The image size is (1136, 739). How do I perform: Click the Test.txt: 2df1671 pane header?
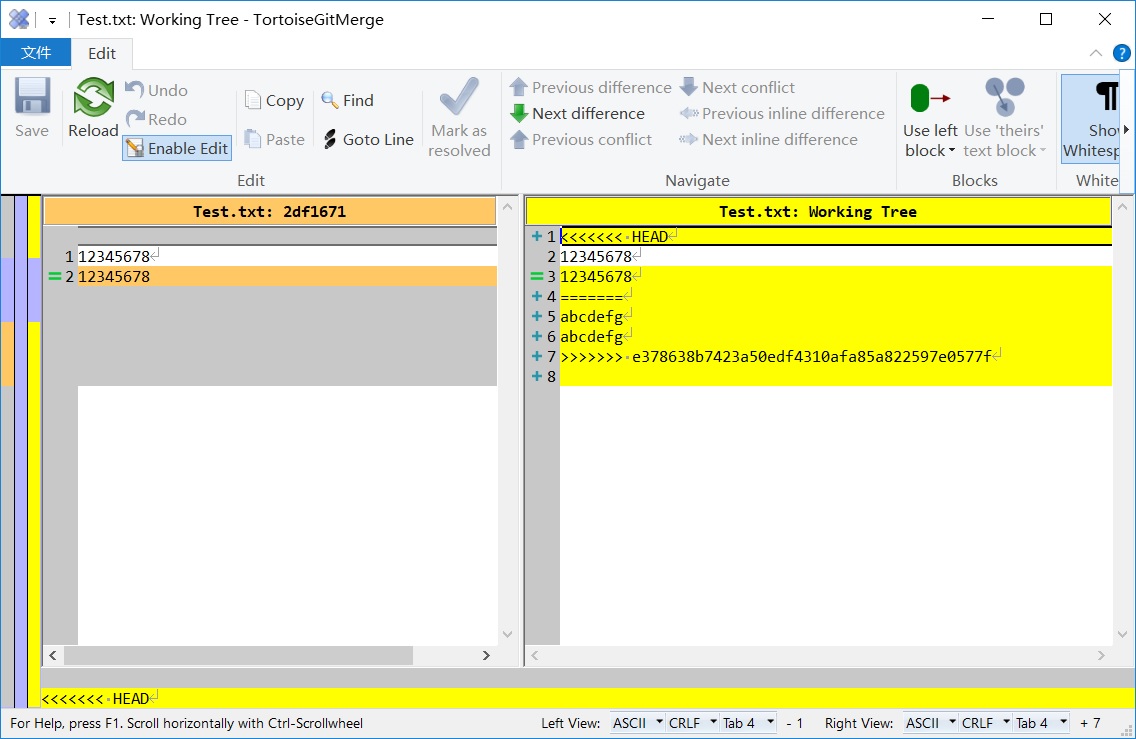pos(270,212)
